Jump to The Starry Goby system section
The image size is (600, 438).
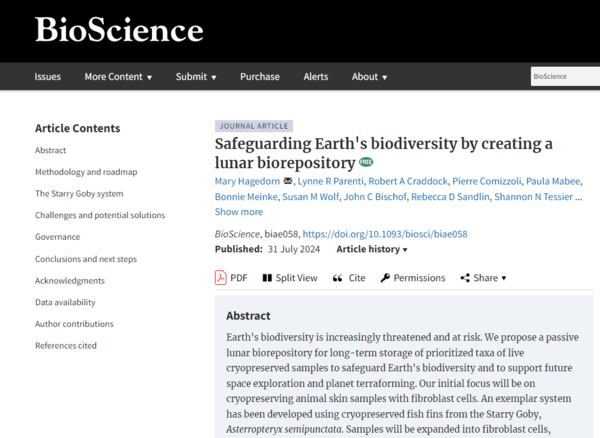(x=79, y=194)
